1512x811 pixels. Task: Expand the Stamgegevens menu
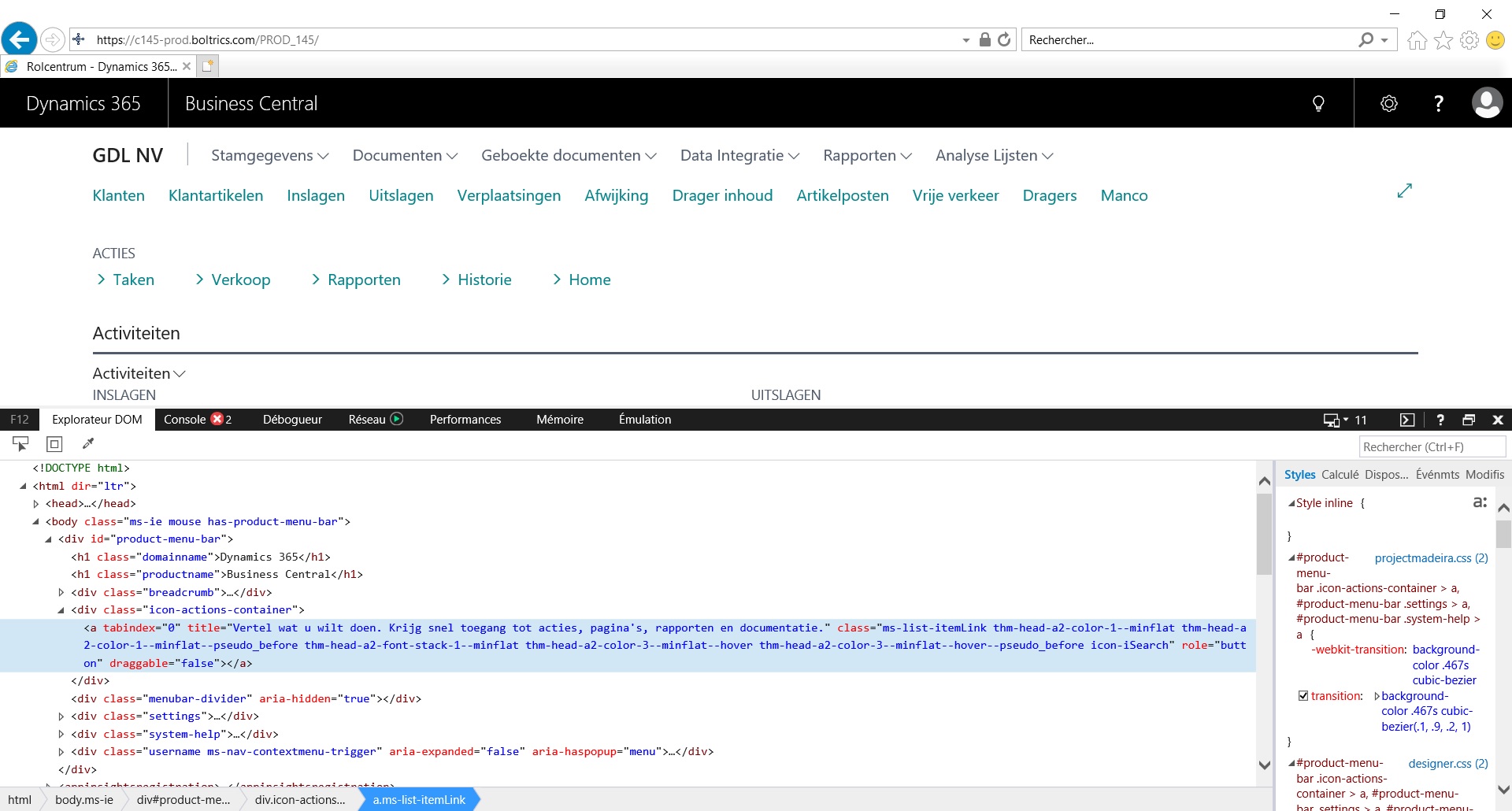[x=270, y=155]
